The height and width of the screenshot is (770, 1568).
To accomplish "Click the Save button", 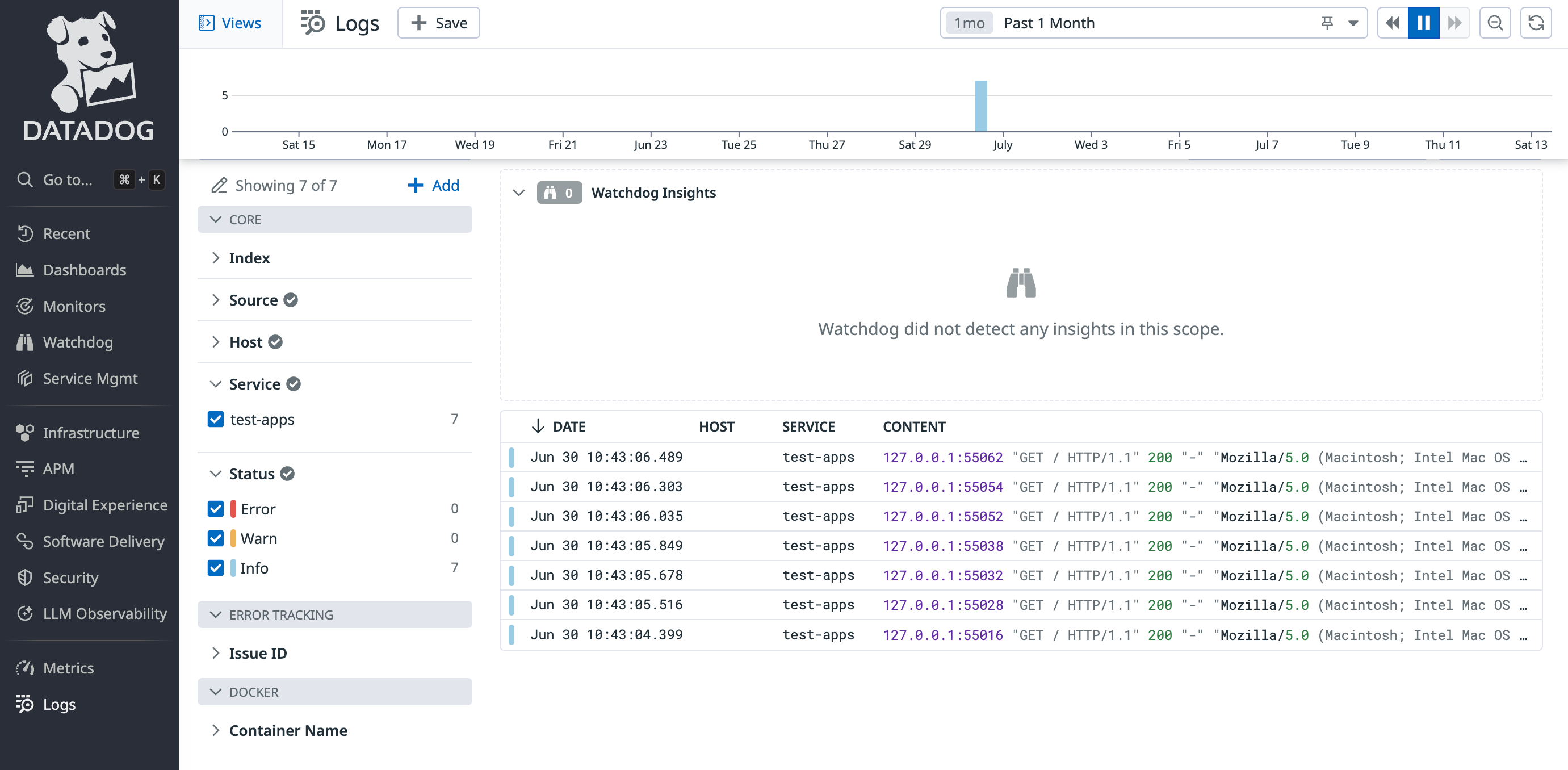I will (438, 23).
